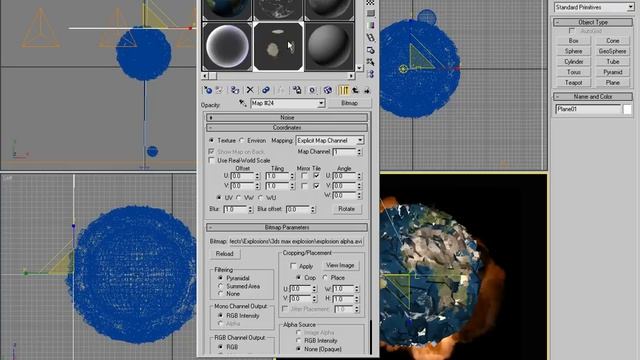640x360 pixels.
Task: Select None (Opaque) alpha source
Action: (299, 349)
